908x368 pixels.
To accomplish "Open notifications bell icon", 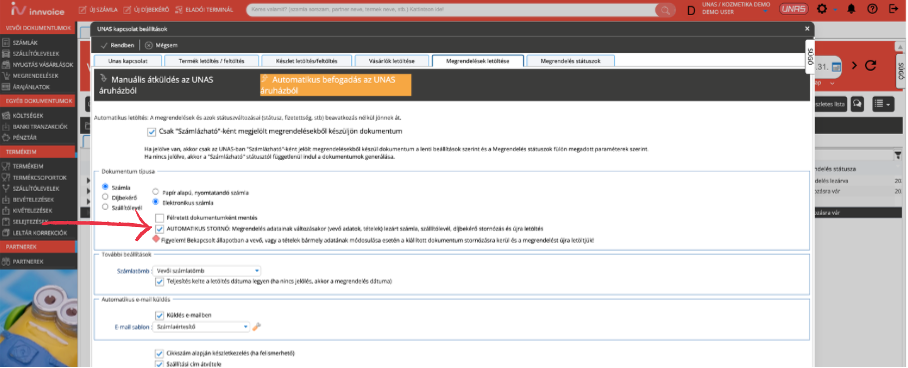I will point(851,9).
